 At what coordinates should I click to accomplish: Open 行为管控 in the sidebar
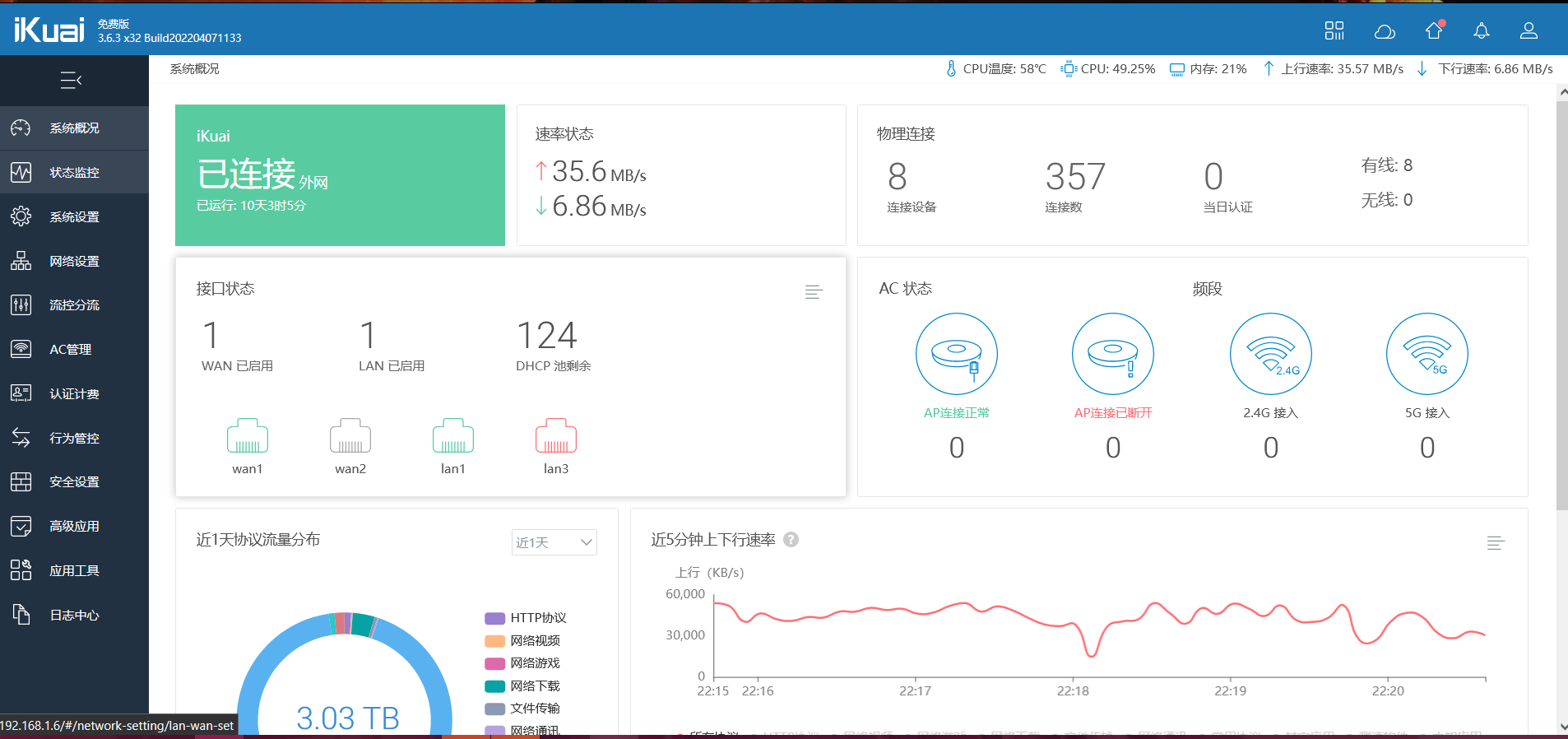pyautogui.click(x=74, y=438)
